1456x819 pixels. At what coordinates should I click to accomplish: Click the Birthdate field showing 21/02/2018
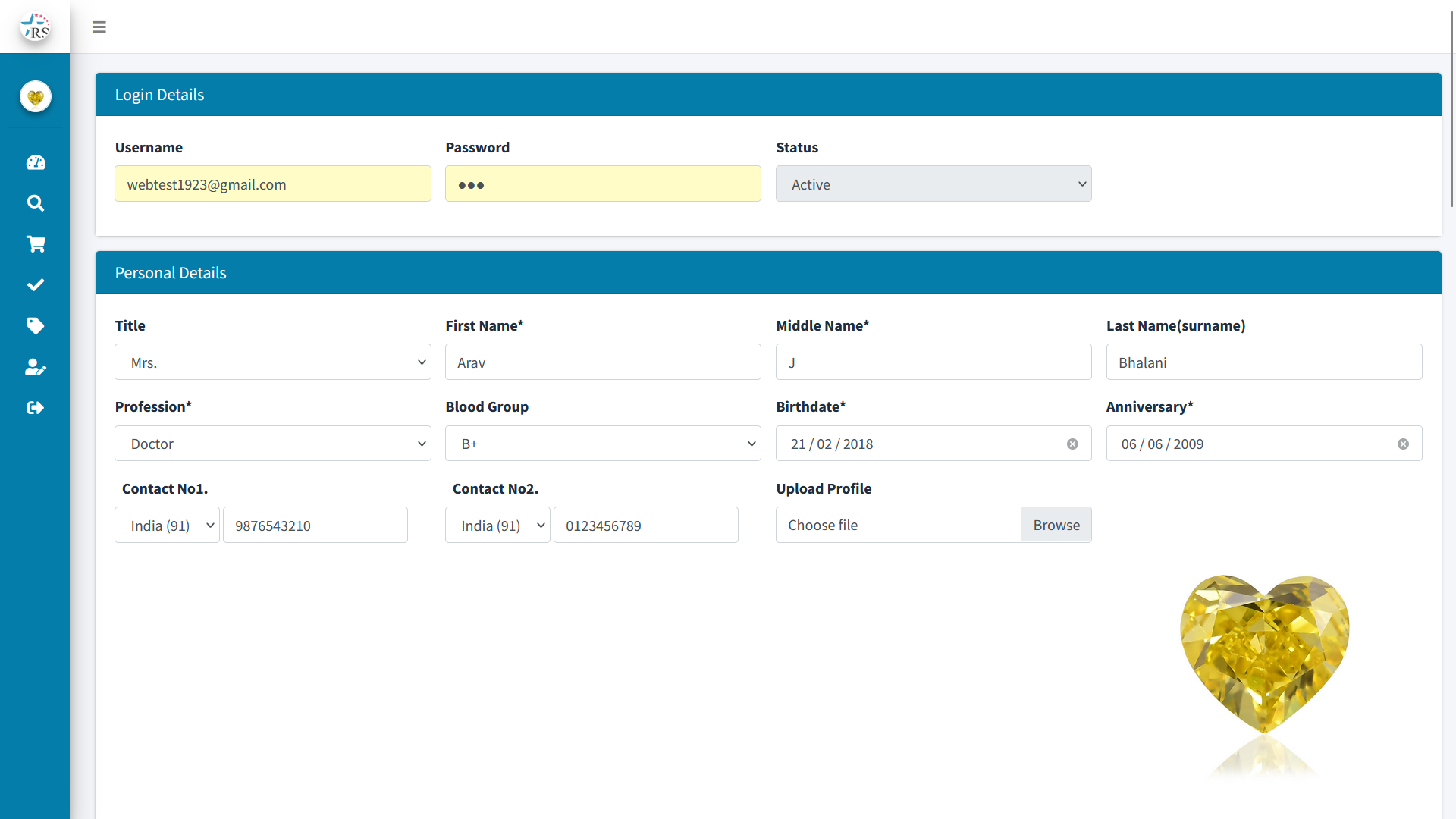pos(934,444)
